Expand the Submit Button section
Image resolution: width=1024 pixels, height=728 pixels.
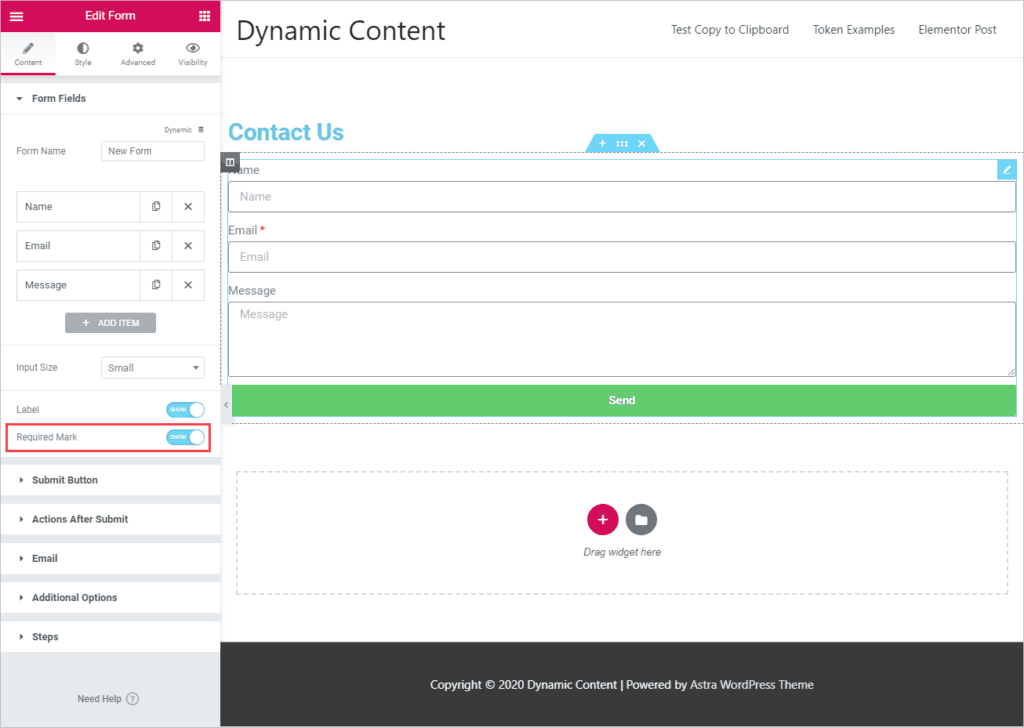tap(65, 480)
